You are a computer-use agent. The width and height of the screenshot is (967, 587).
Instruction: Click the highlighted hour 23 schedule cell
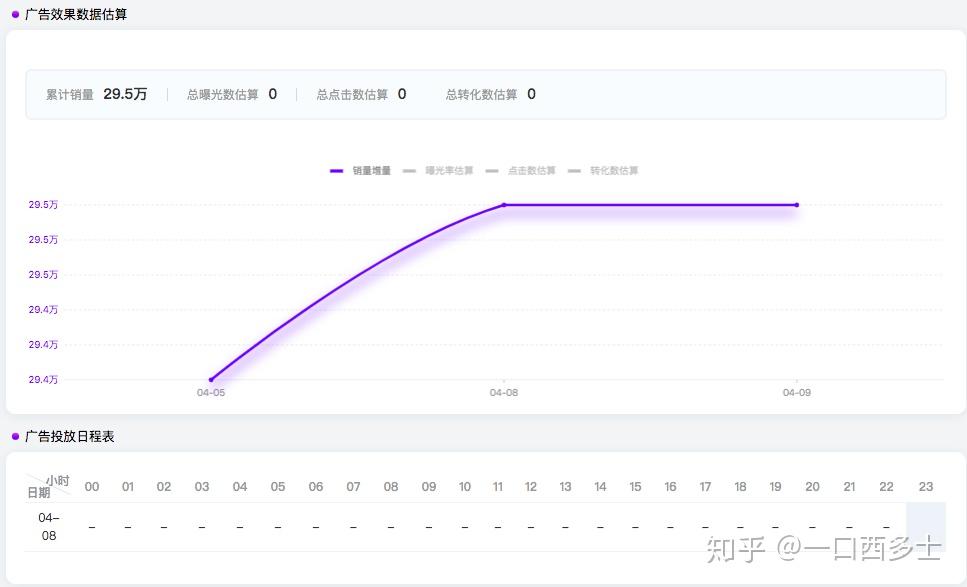pos(926,527)
